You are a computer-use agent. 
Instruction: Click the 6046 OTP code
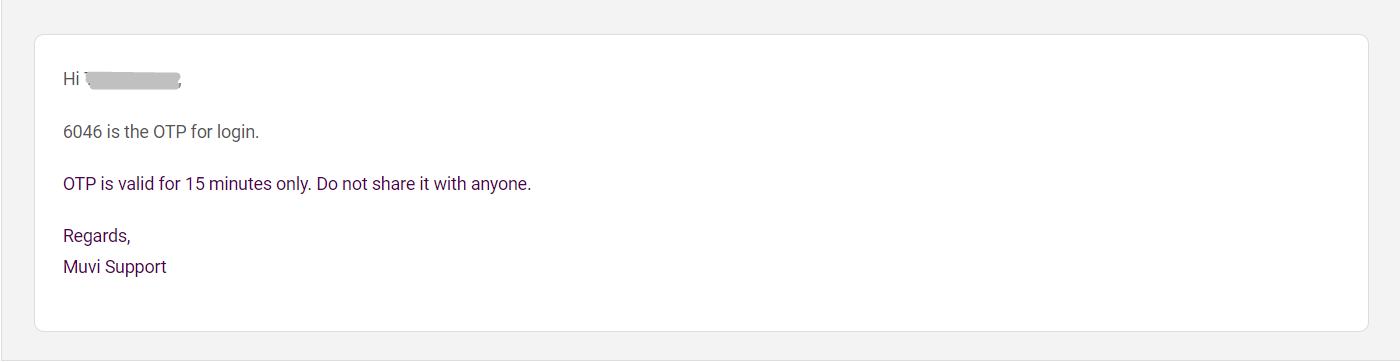[83, 132]
